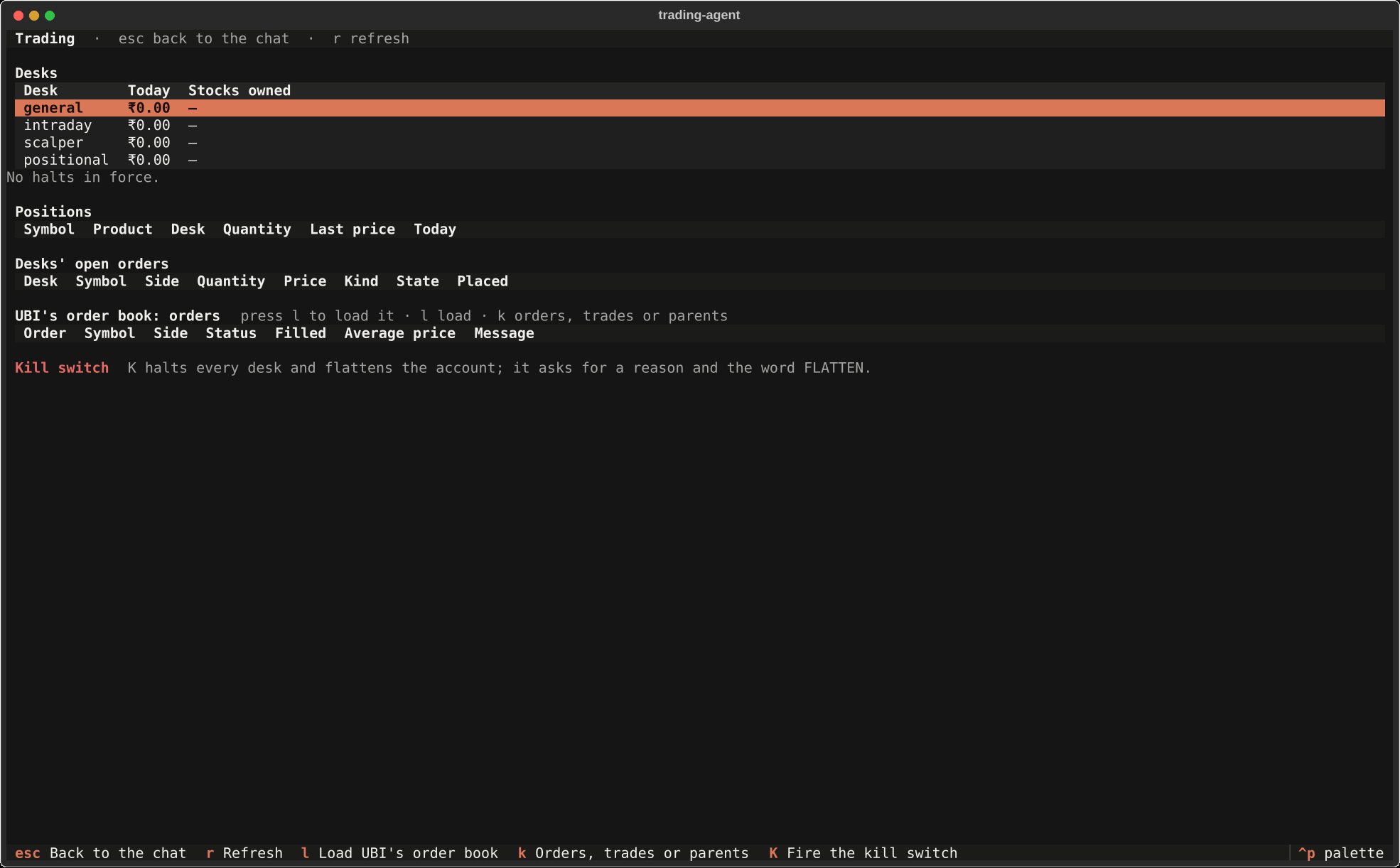
Task: Click the 'Stocks owned' column header
Action: pos(239,91)
